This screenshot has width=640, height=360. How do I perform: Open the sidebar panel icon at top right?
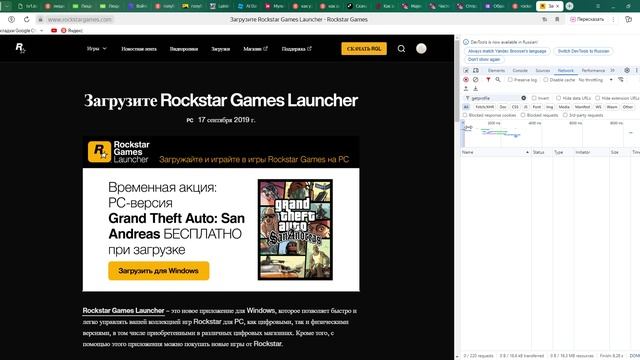coord(629,19)
